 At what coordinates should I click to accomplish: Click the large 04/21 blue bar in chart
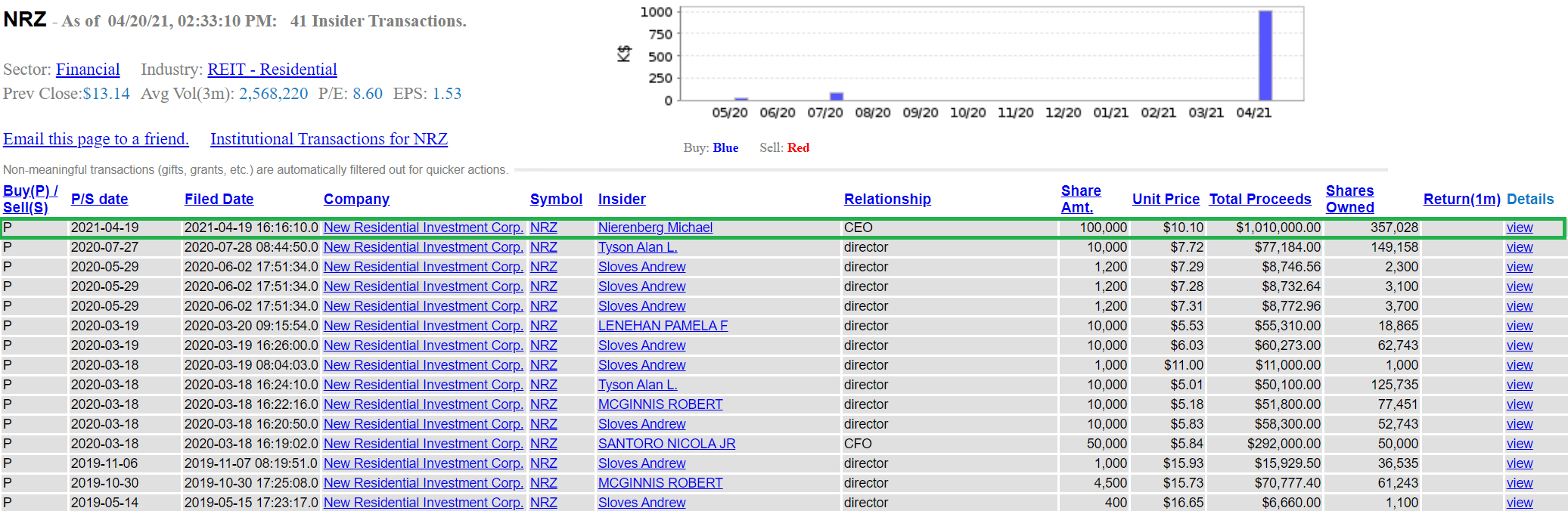click(1265, 55)
